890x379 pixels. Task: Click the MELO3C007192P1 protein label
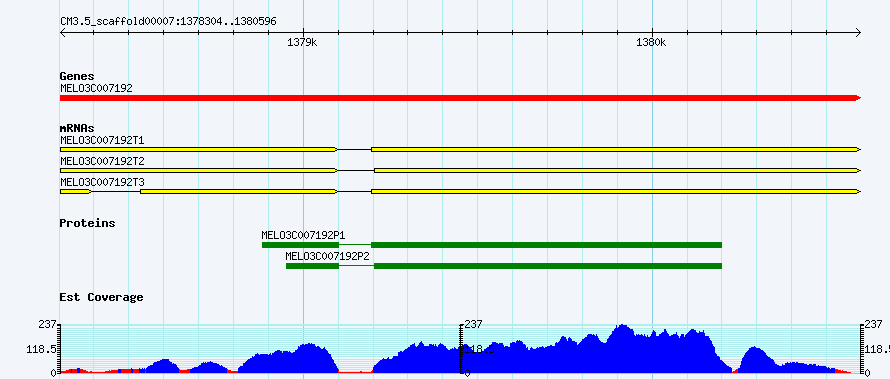[x=304, y=235]
